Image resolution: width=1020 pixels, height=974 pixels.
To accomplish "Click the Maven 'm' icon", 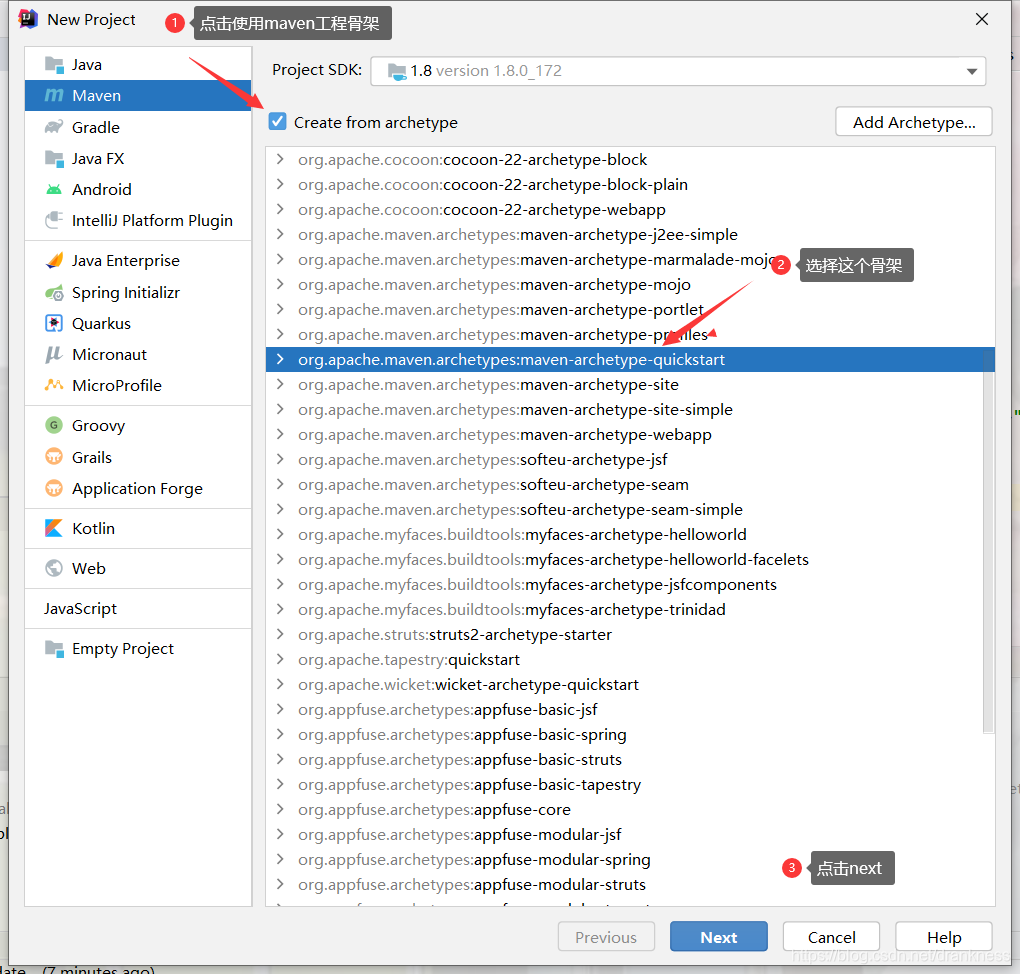I will point(54,96).
